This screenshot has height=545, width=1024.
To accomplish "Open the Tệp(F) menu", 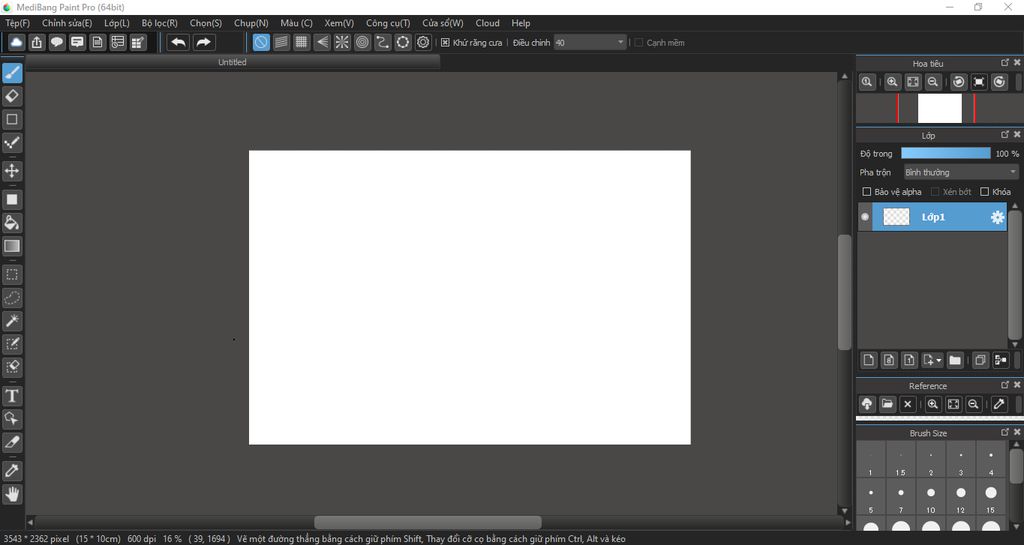I will (x=18, y=23).
